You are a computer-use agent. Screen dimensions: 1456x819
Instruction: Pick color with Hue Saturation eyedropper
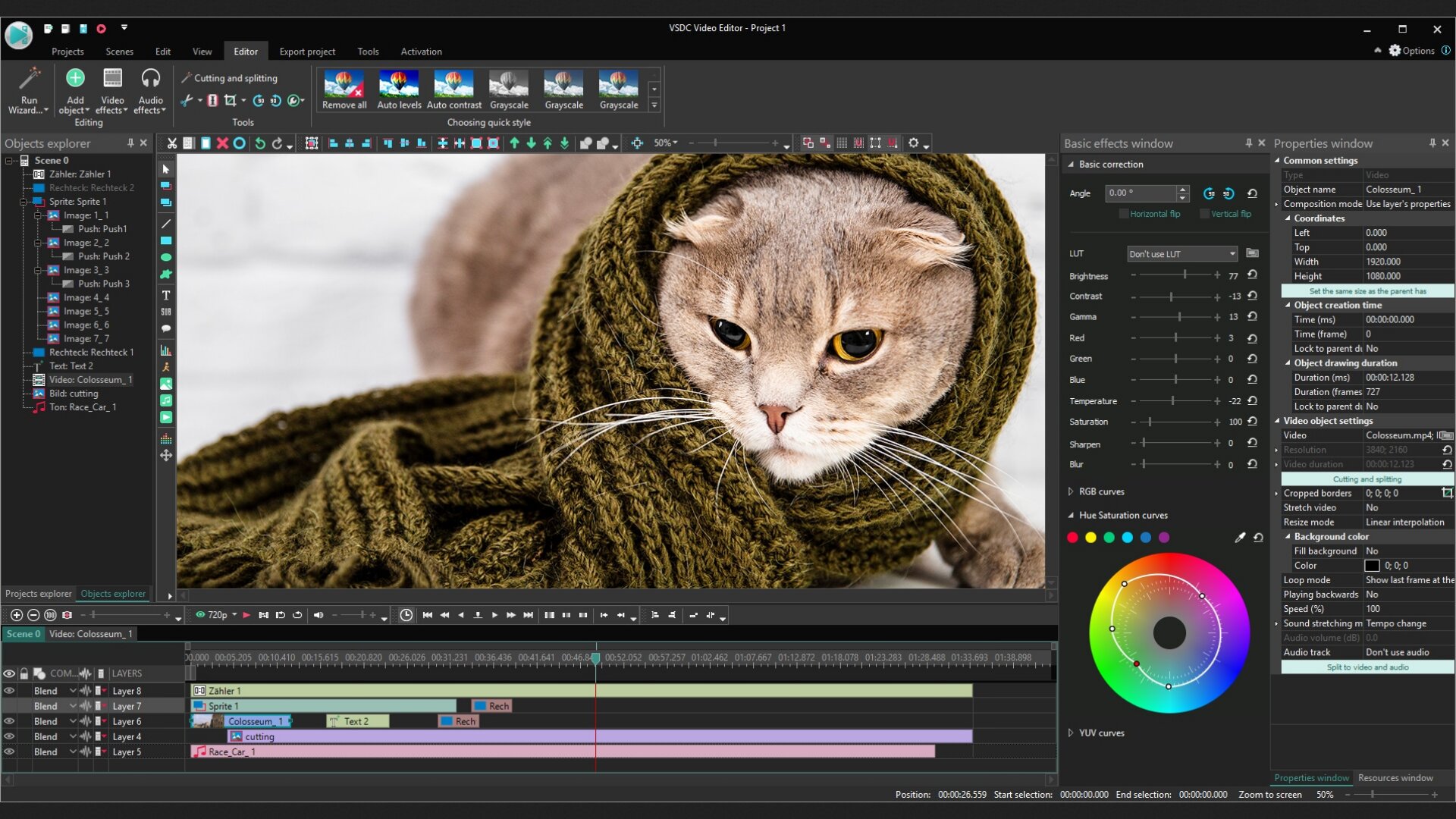point(1240,538)
